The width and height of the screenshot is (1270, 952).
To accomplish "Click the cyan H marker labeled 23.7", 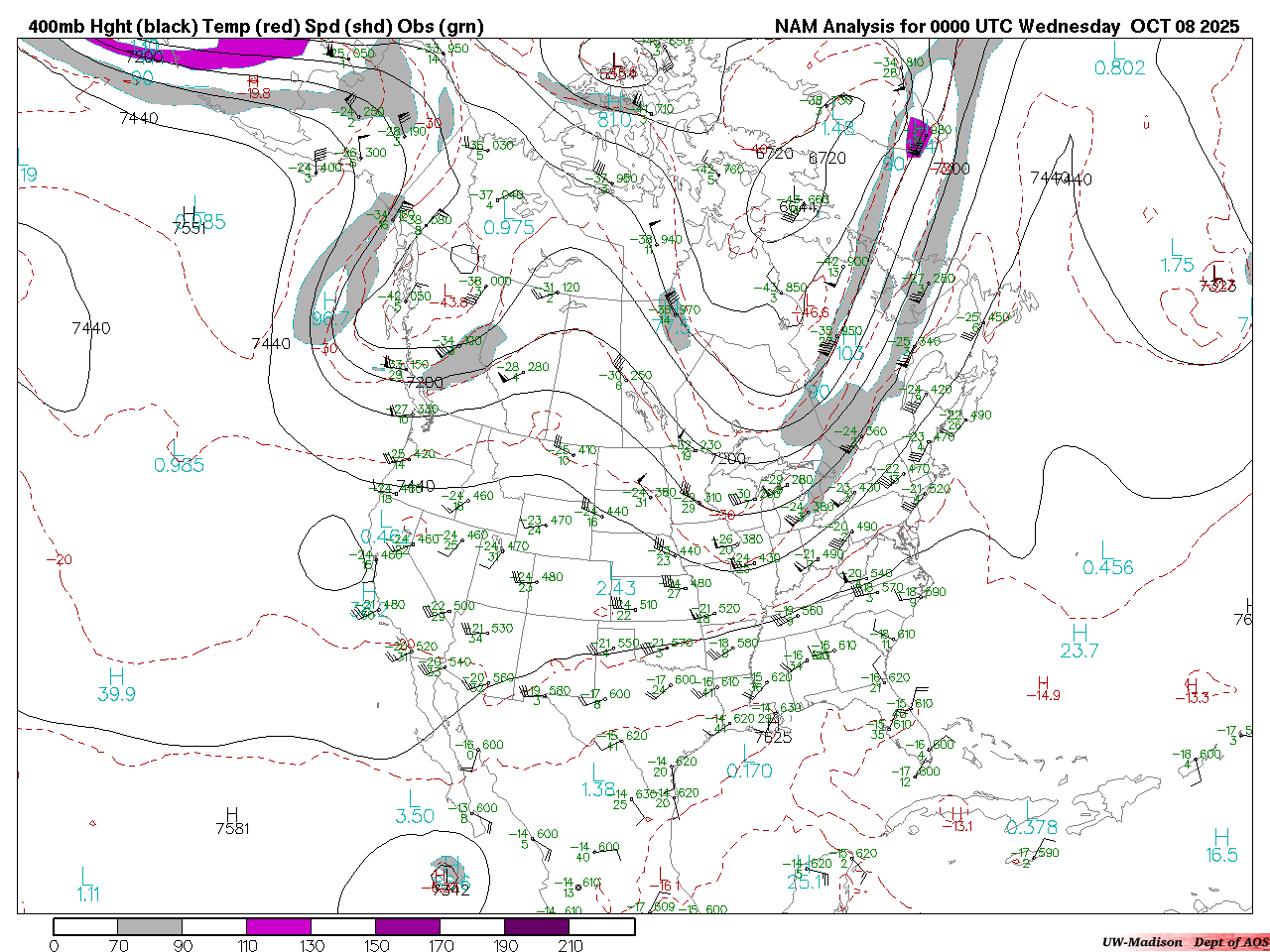I will 1079,633.
